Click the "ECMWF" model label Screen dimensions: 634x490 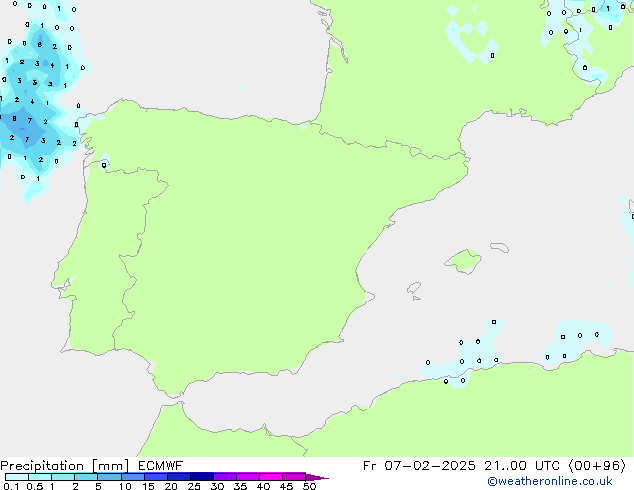point(160,466)
